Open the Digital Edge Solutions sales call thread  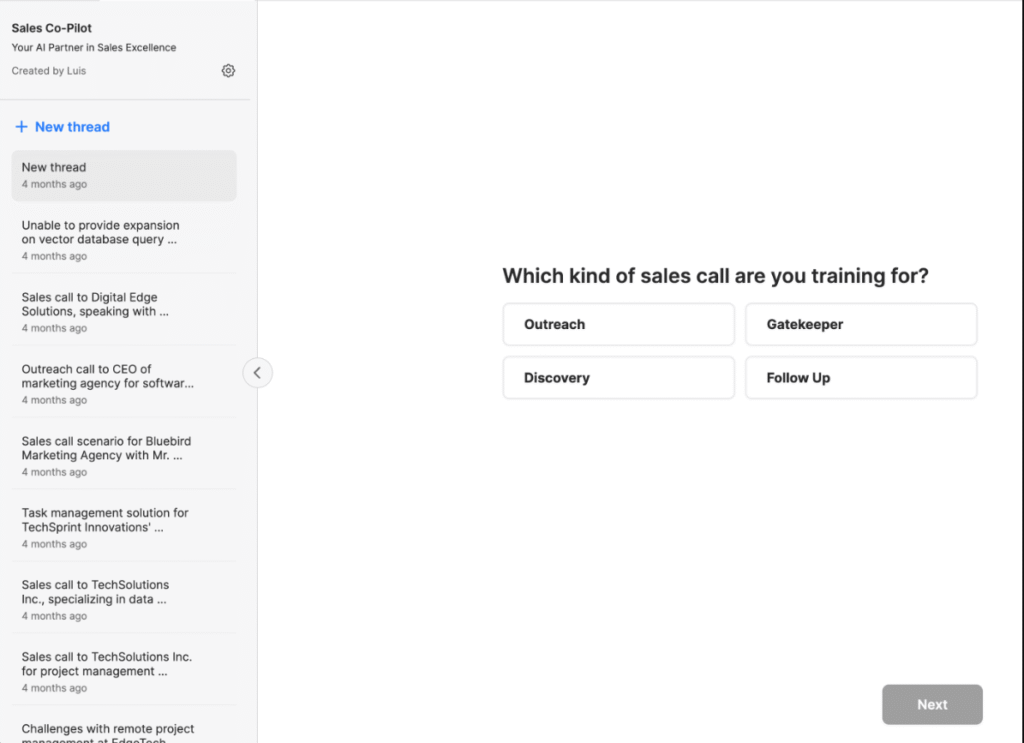click(123, 311)
